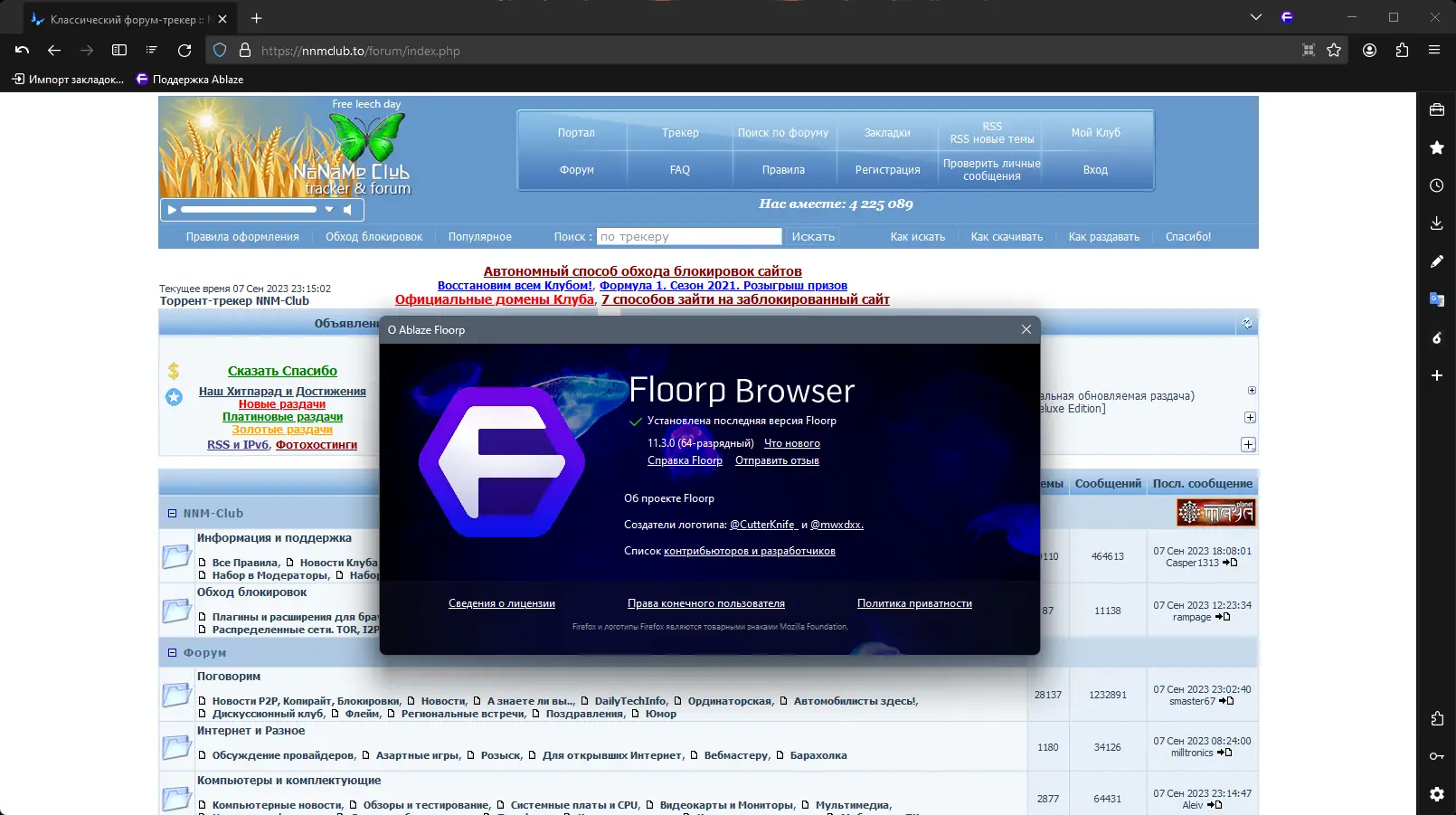Image resolution: width=1456 pixels, height=815 pixels.
Task: Open the briefcase panel in the right sidebar
Action: [1437, 109]
